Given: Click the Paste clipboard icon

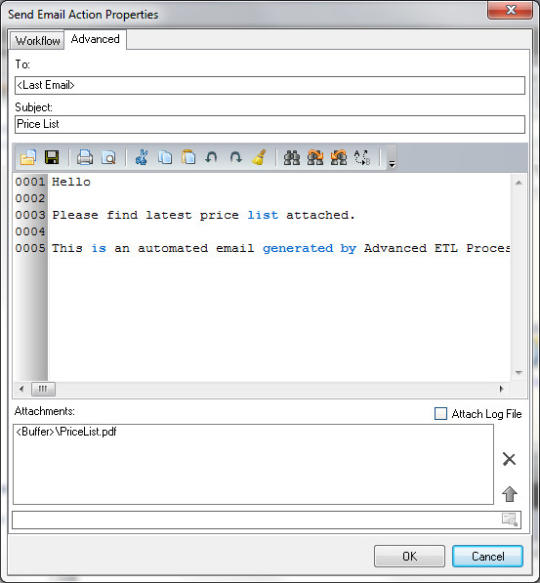Looking at the screenshot, I should click(189, 157).
